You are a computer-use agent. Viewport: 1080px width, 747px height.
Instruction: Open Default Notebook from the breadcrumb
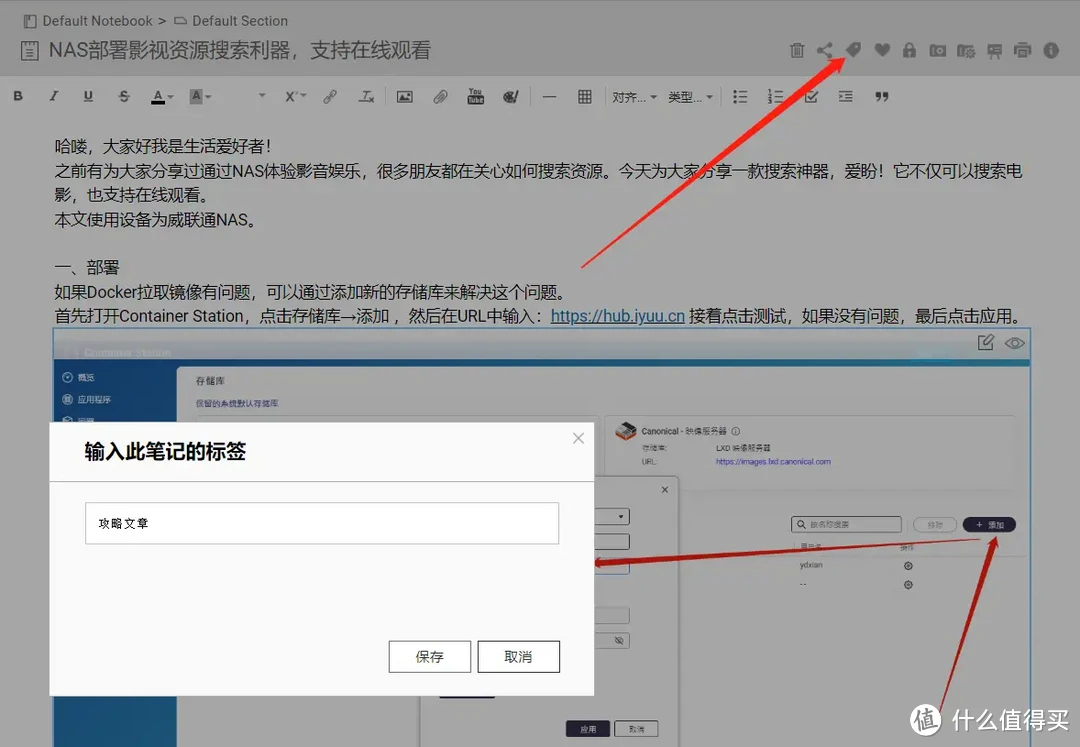(x=95, y=20)
